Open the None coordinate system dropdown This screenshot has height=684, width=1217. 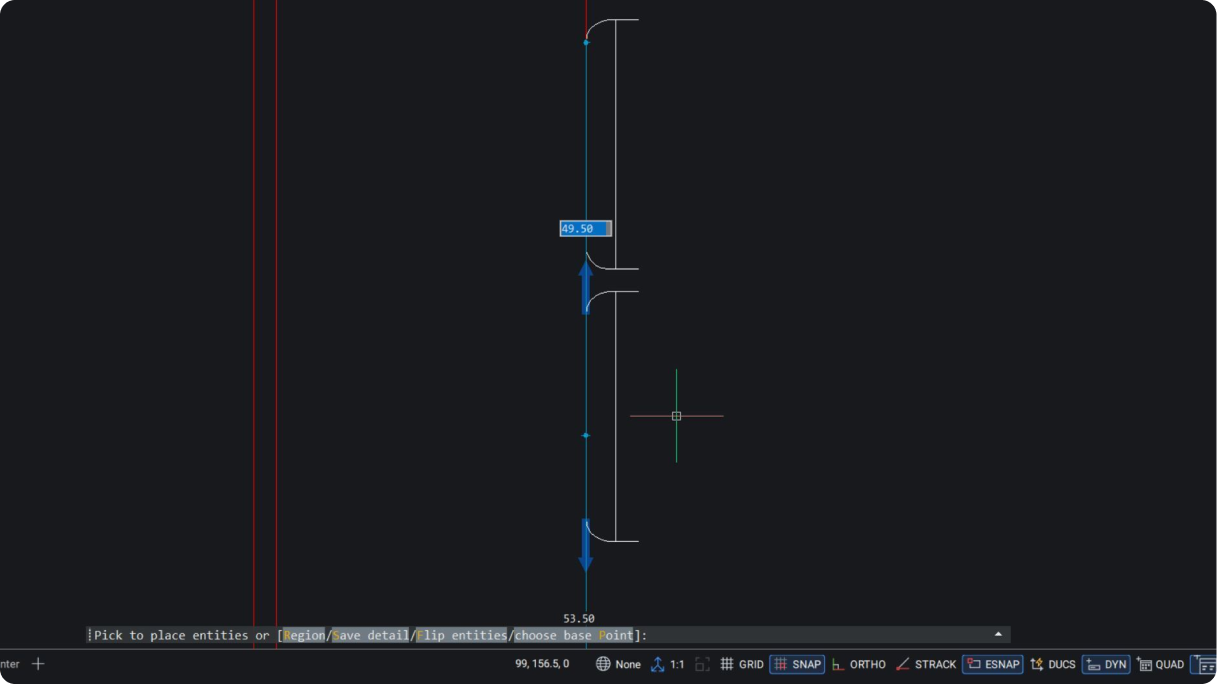pos(628,664)
